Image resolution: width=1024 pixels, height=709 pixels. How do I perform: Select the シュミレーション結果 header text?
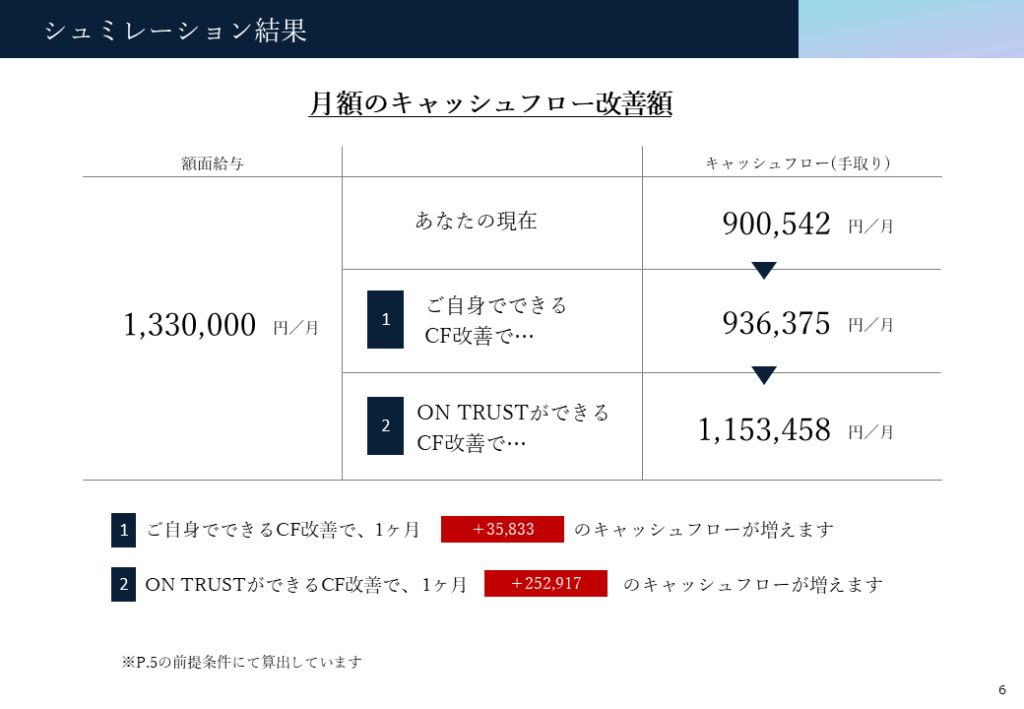176,30
